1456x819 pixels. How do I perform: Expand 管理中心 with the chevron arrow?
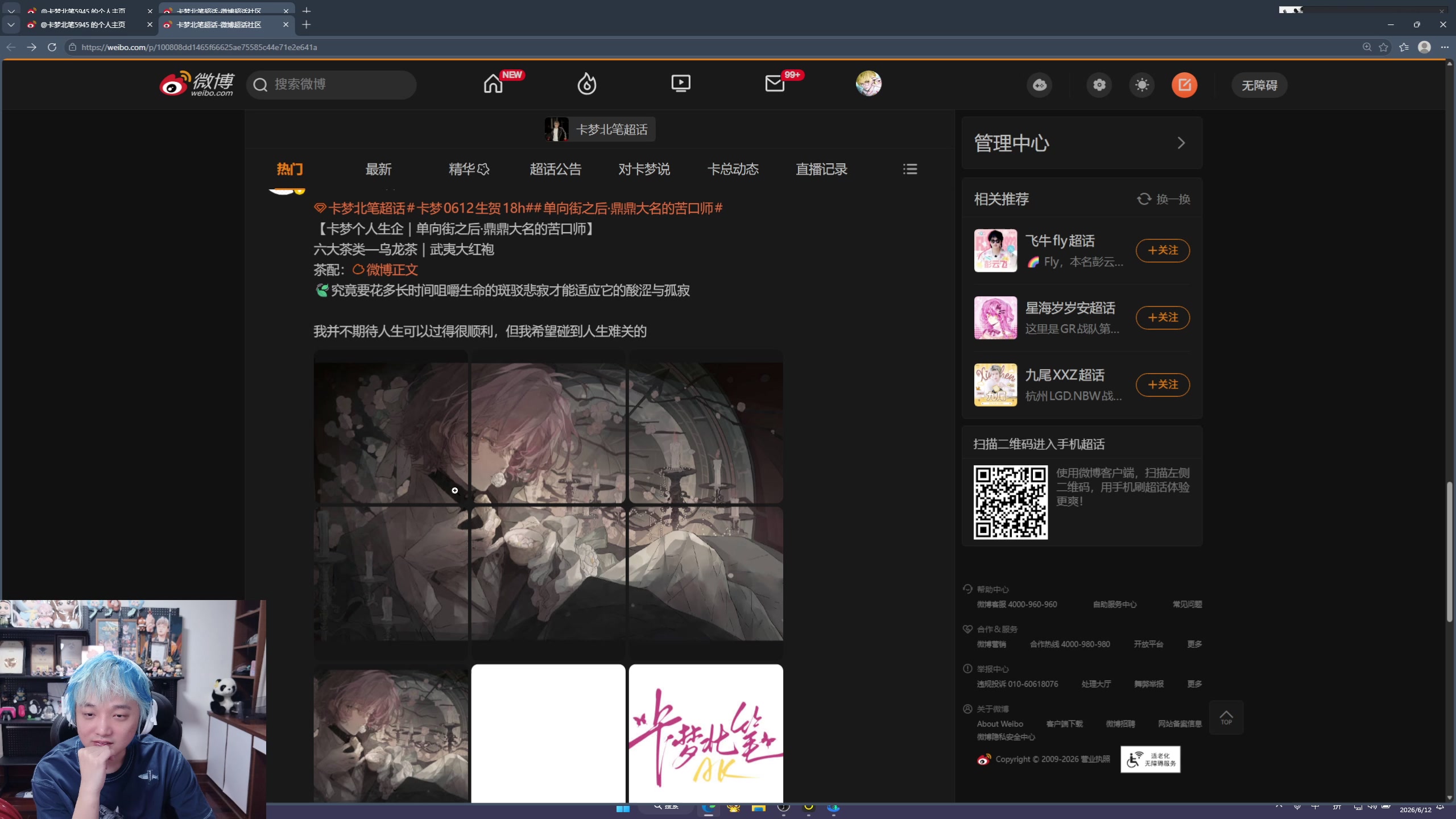pyautogui.click(x=1181, y=143)
